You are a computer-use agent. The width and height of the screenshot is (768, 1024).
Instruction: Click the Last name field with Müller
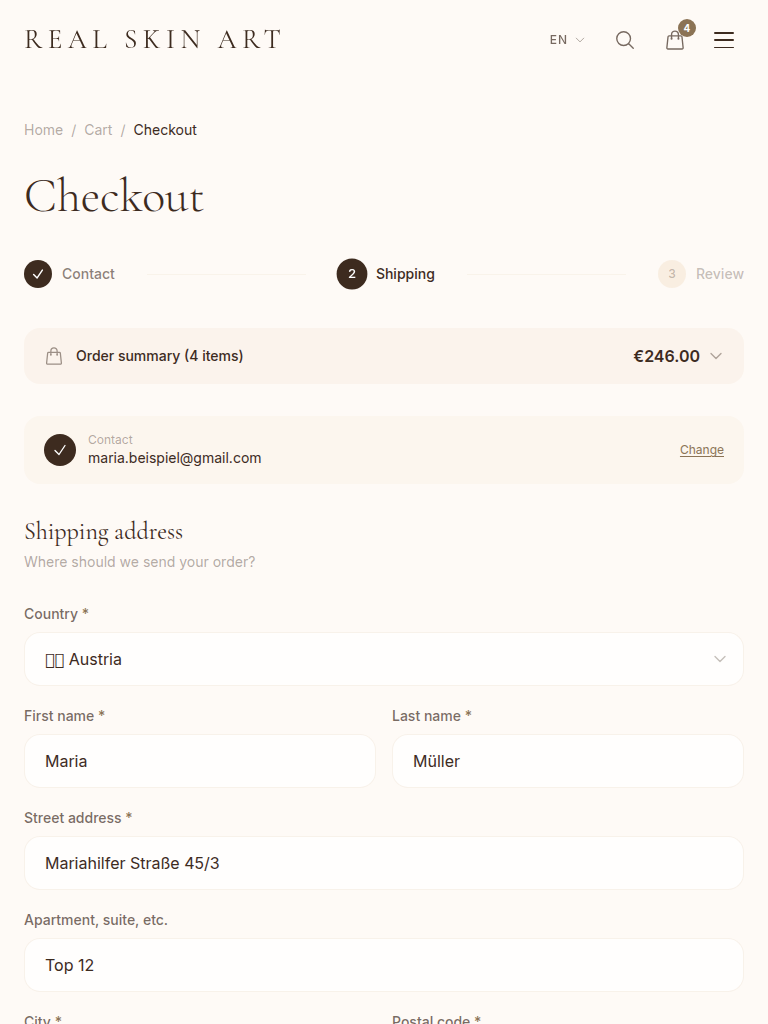[x=568, y=762]
